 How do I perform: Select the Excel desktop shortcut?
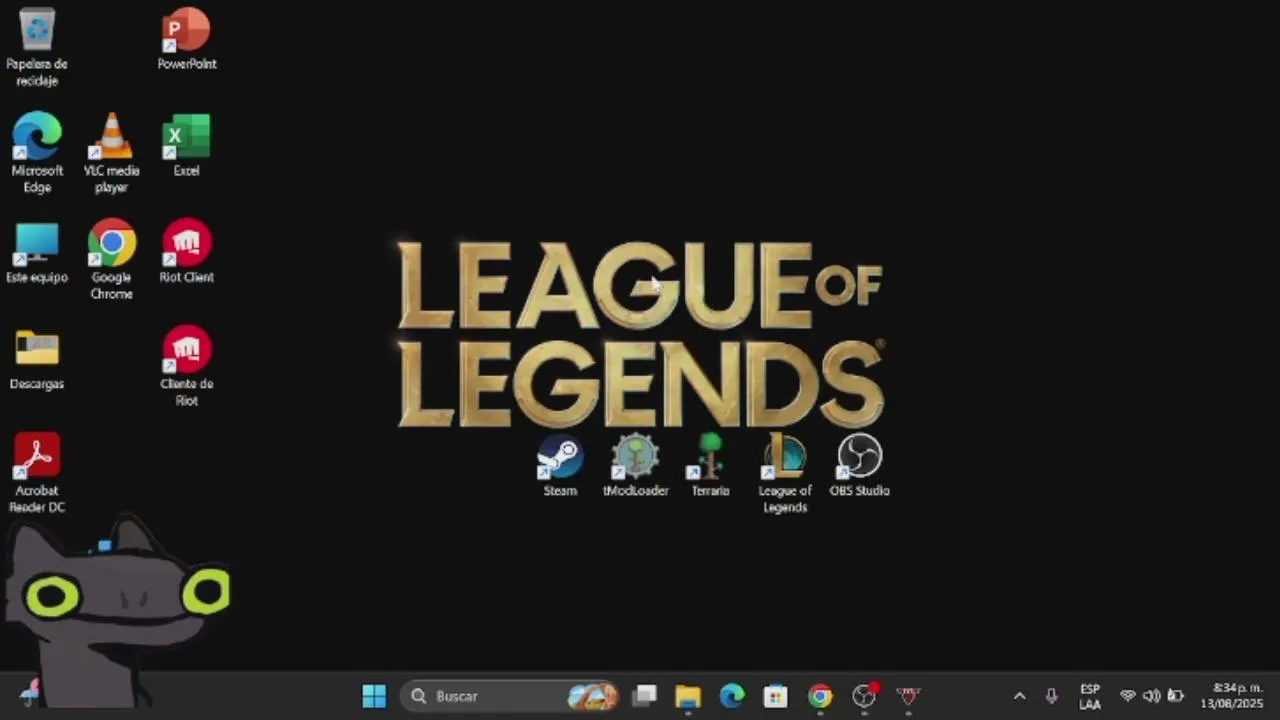click(x=187, y=146)
